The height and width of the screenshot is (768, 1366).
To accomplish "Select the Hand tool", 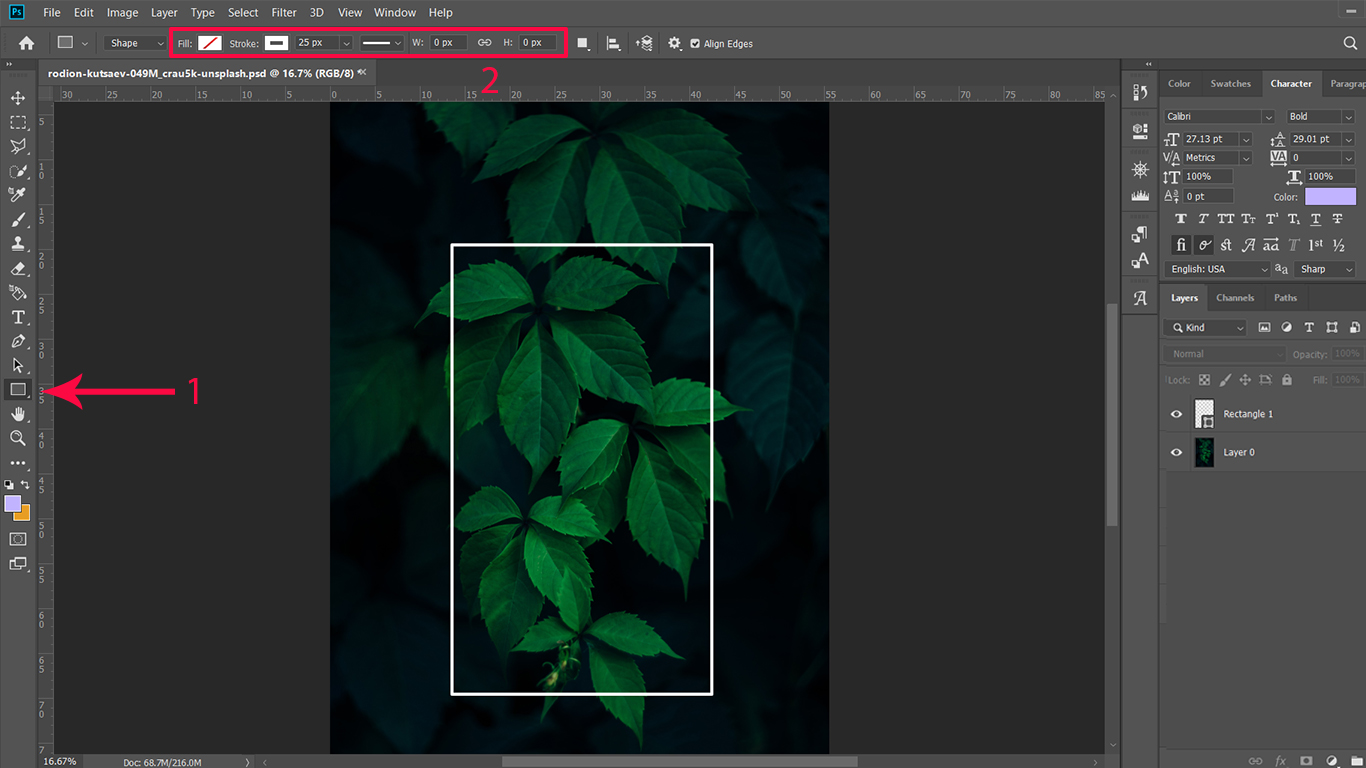I will coord(18,414).
